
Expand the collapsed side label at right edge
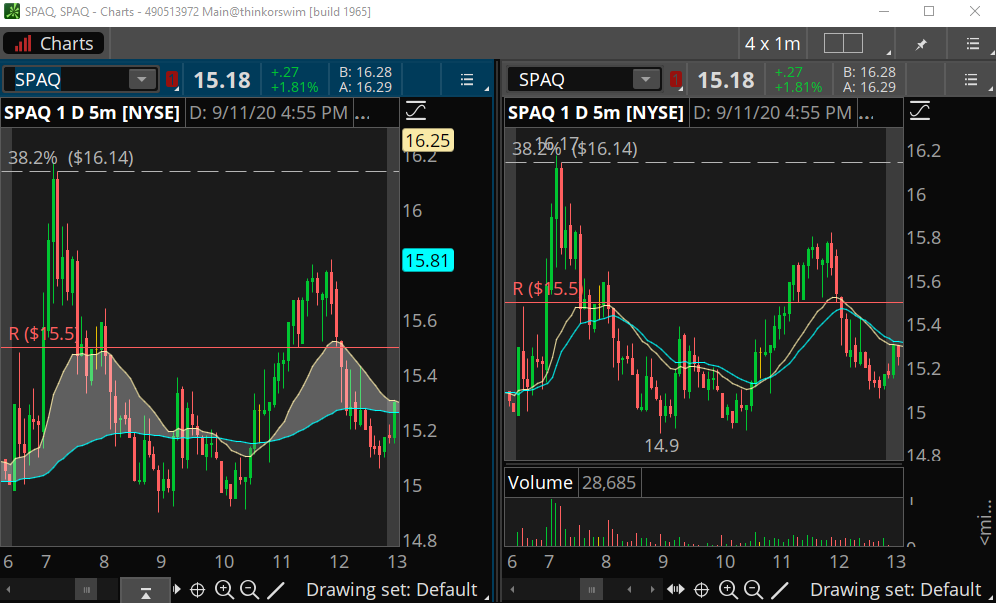pyautogui.click(x=986, y=522)
